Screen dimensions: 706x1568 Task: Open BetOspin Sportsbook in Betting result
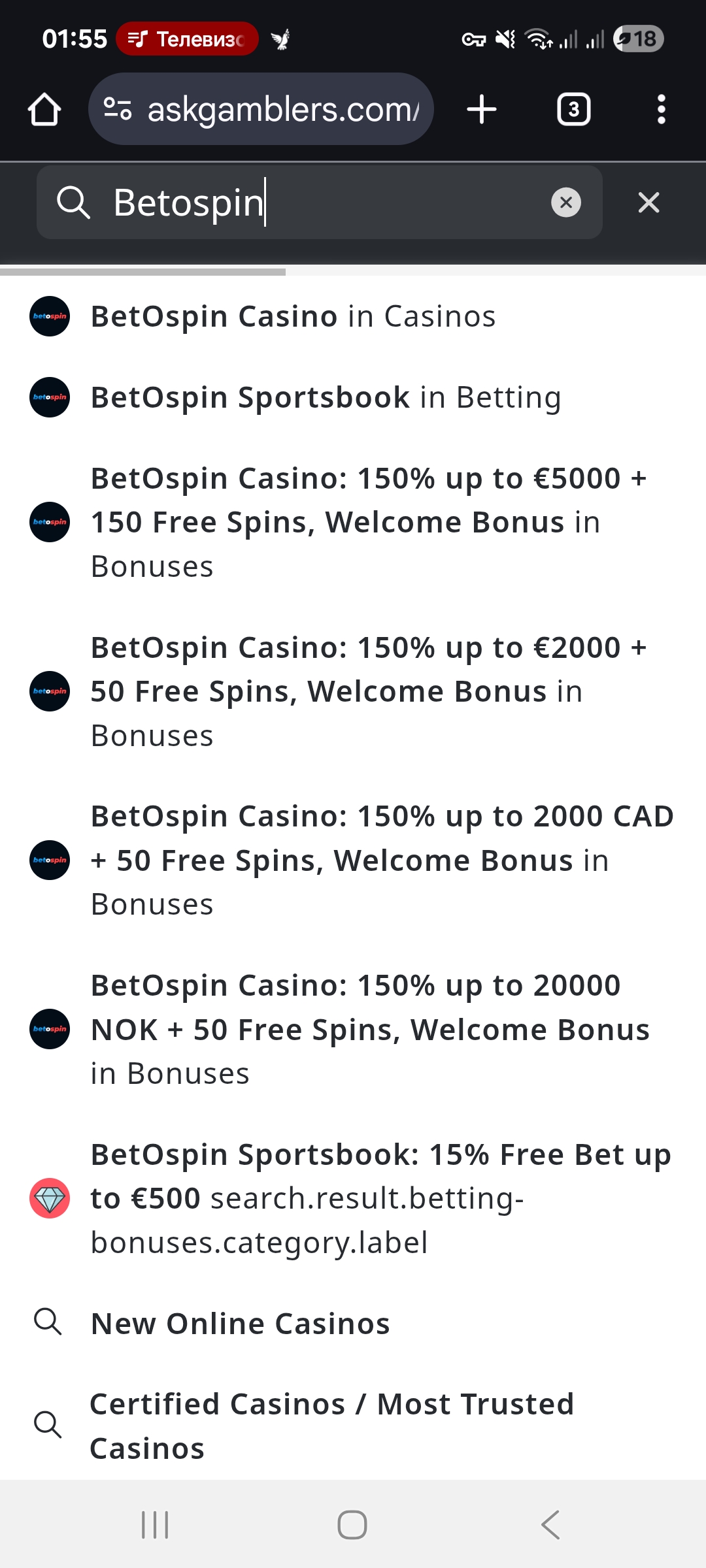(326, 398)
